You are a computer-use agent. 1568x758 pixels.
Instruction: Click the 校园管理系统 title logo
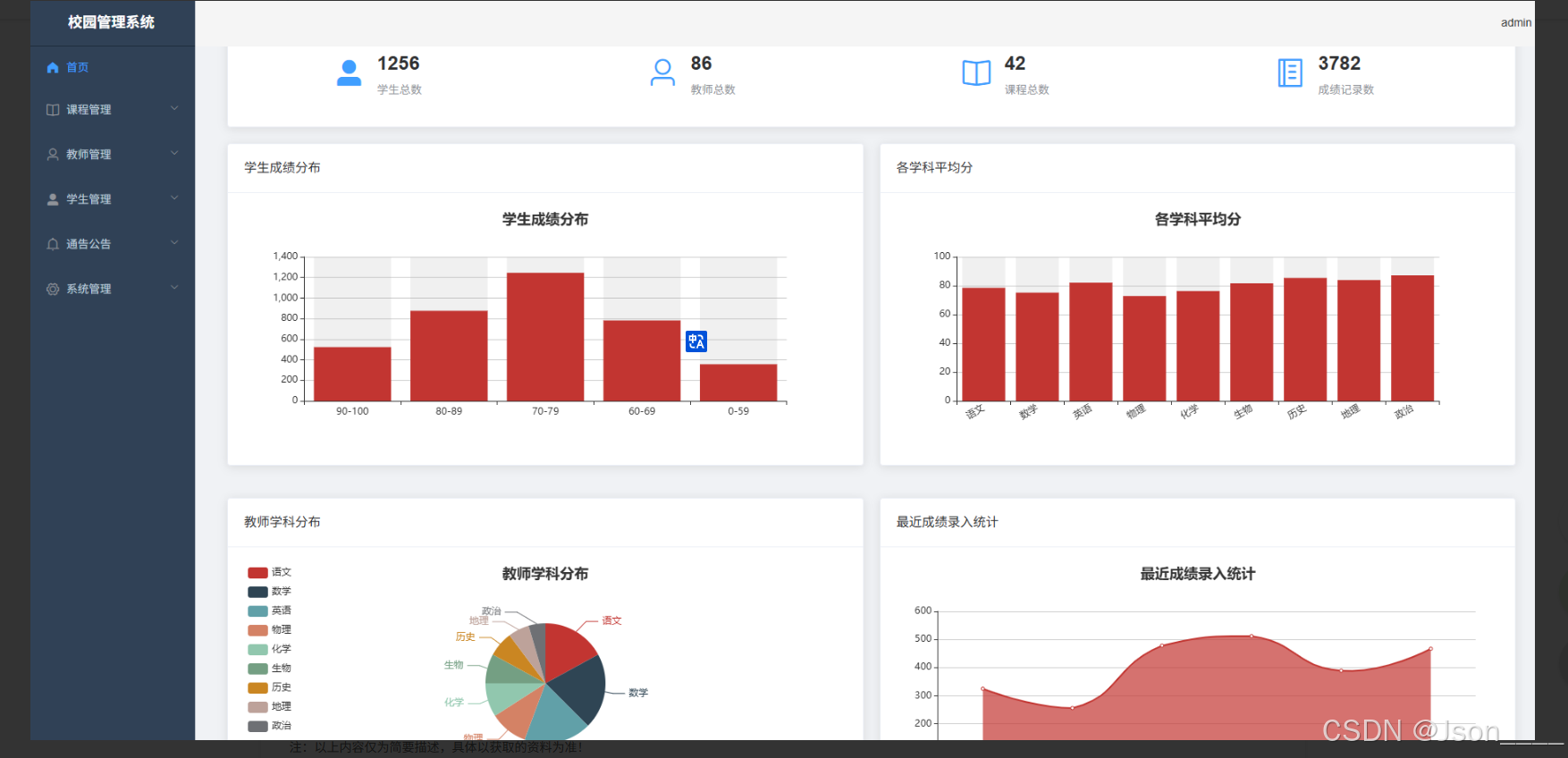coord(112,22)
